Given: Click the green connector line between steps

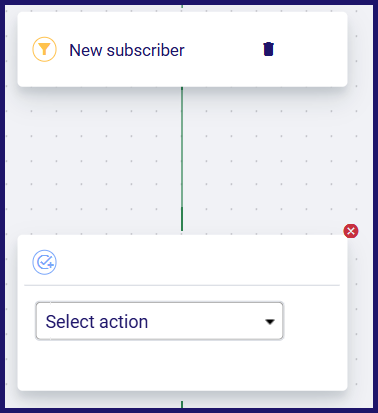Looking at the screenshot, I should (x=182, y=159).
